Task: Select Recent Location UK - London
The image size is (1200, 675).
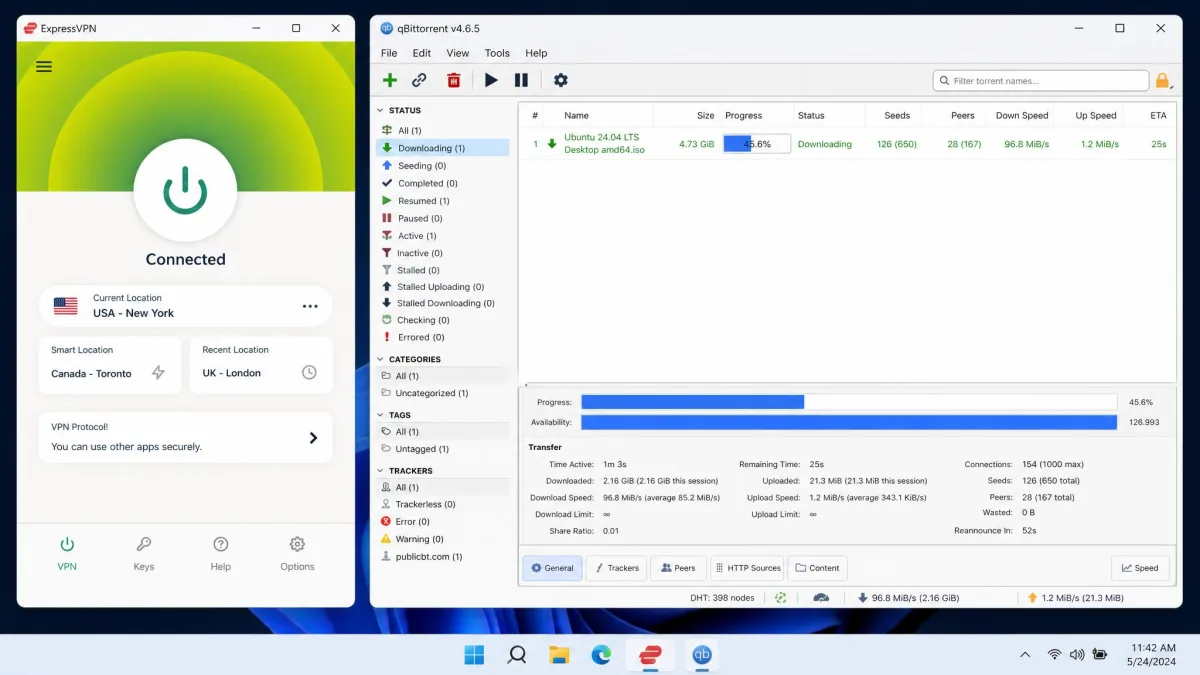Action: [261, 364]
